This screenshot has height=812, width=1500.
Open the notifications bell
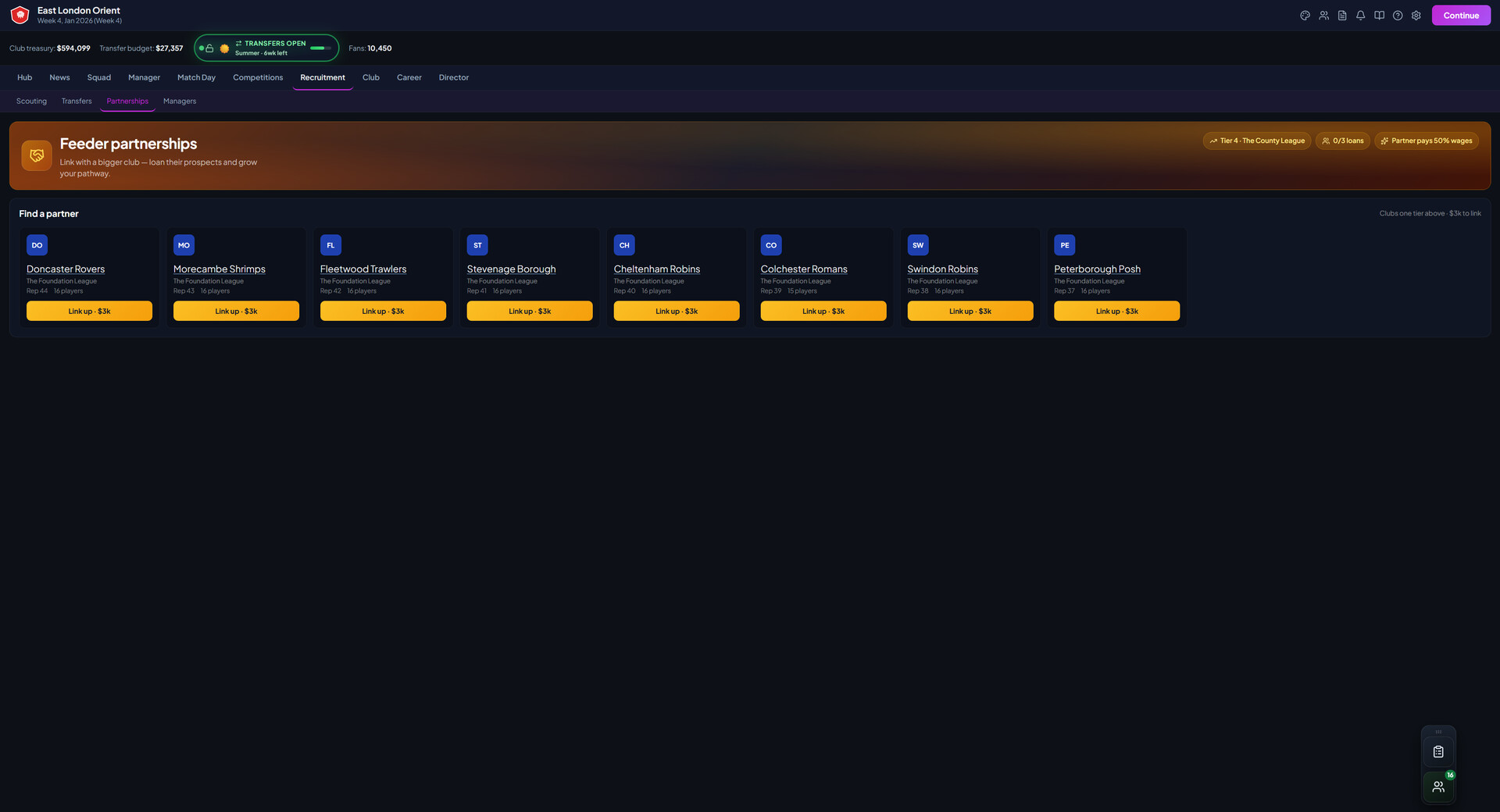[1361, 16]
